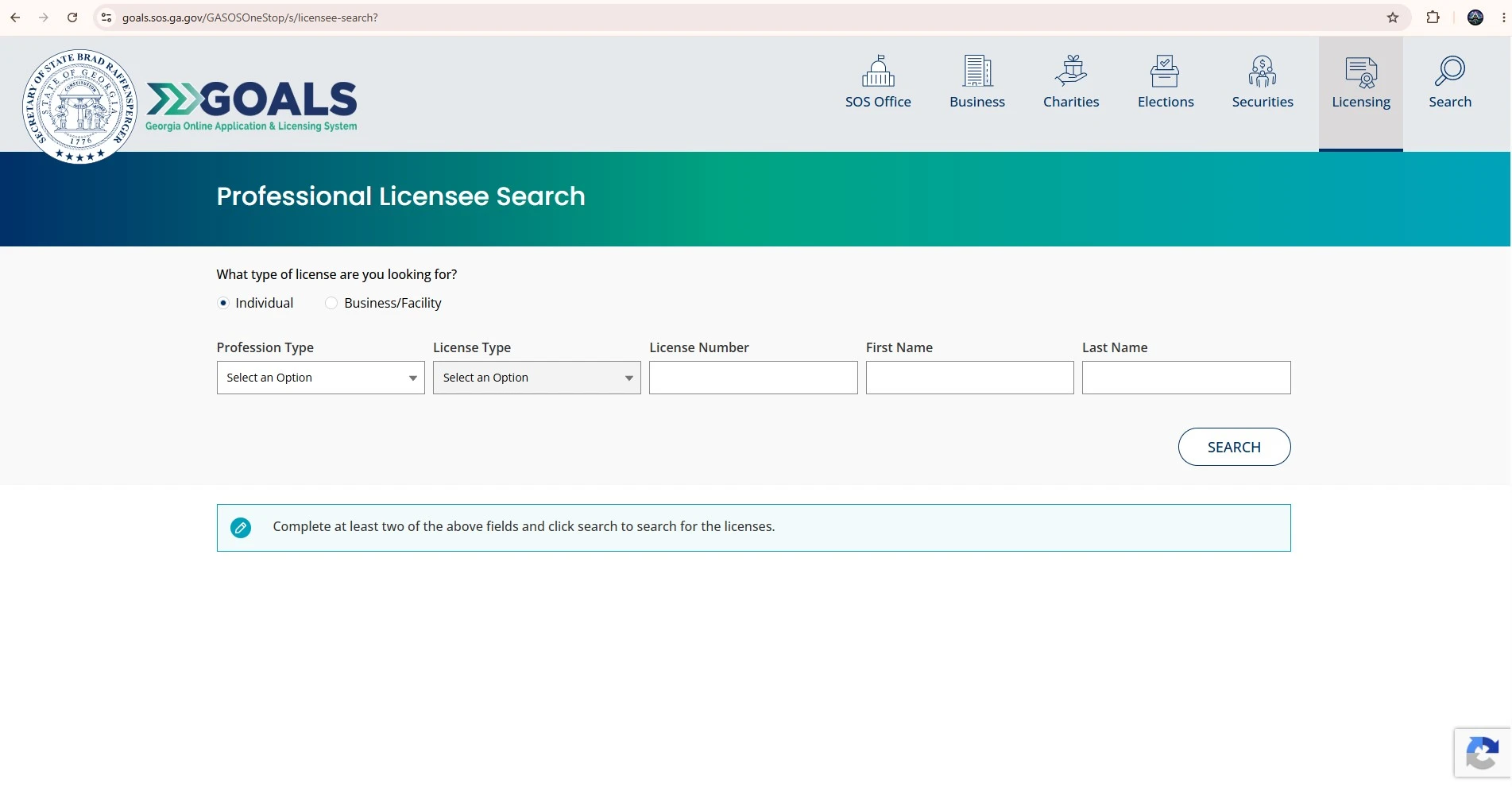1512x787 pixels.
Task: Click the Professional Licensee Search heading
Action: click(x=400, y=196)
